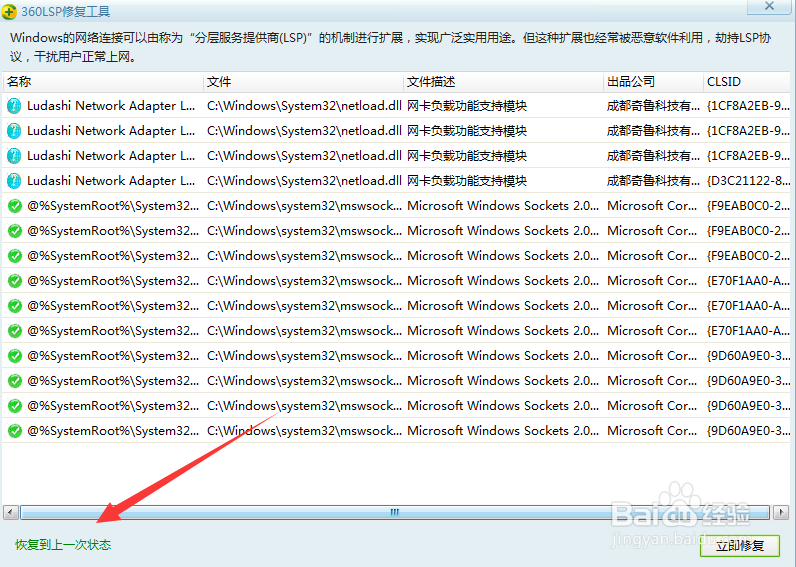Click the 文件 column header

tap(303, 82)
